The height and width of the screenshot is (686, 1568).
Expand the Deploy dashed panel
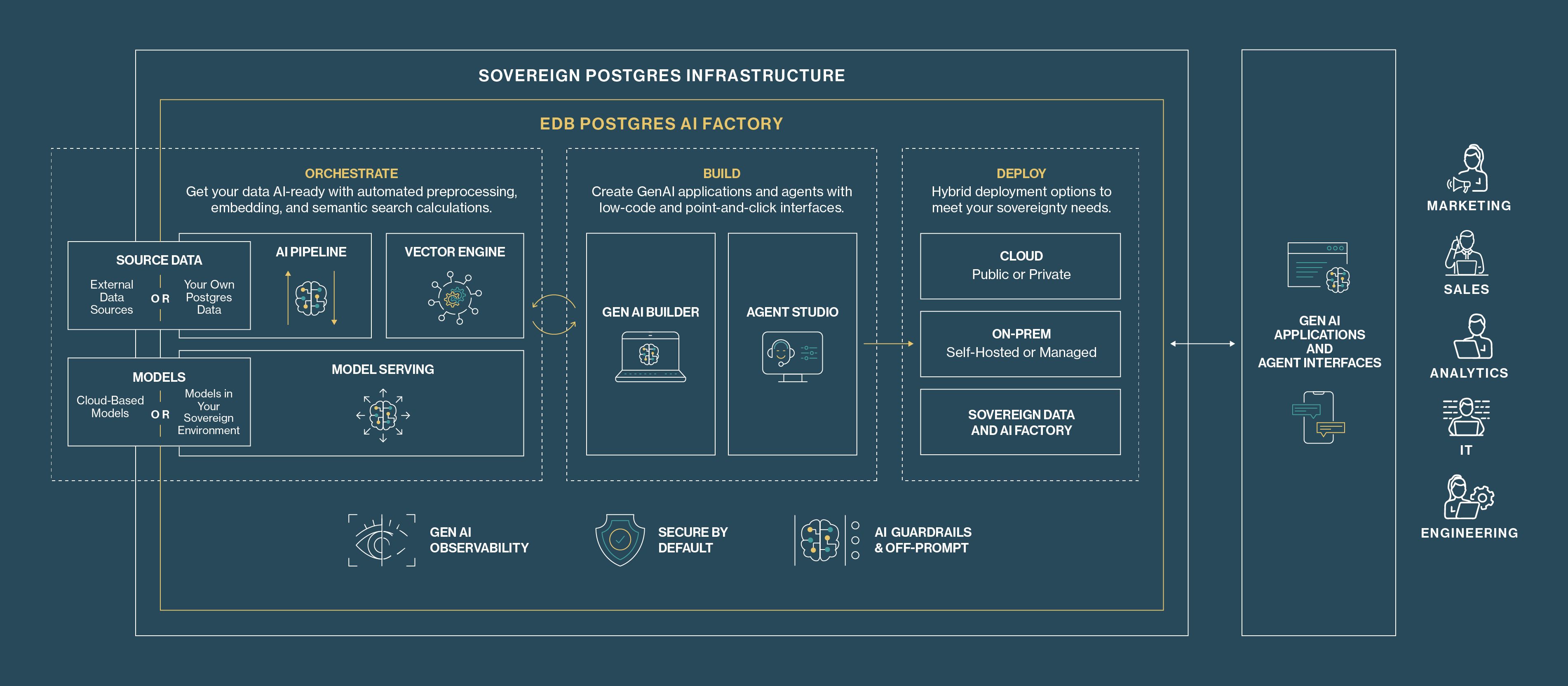[x=1020, y=174]
